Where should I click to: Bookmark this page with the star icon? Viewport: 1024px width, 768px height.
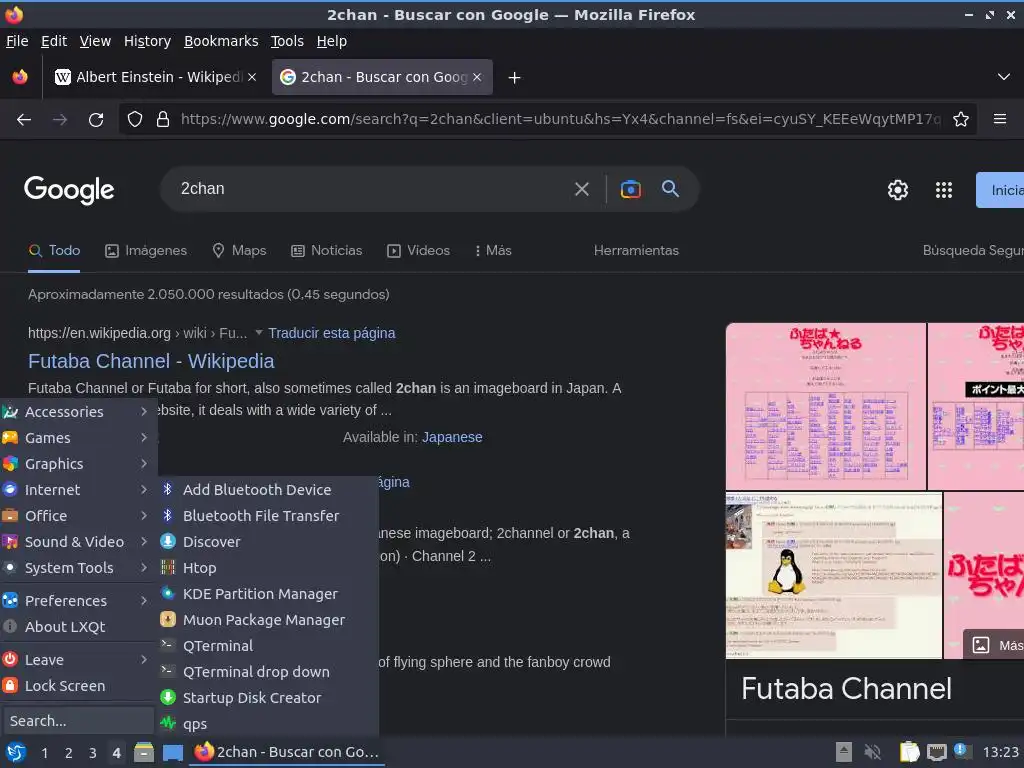pos(961,120)
